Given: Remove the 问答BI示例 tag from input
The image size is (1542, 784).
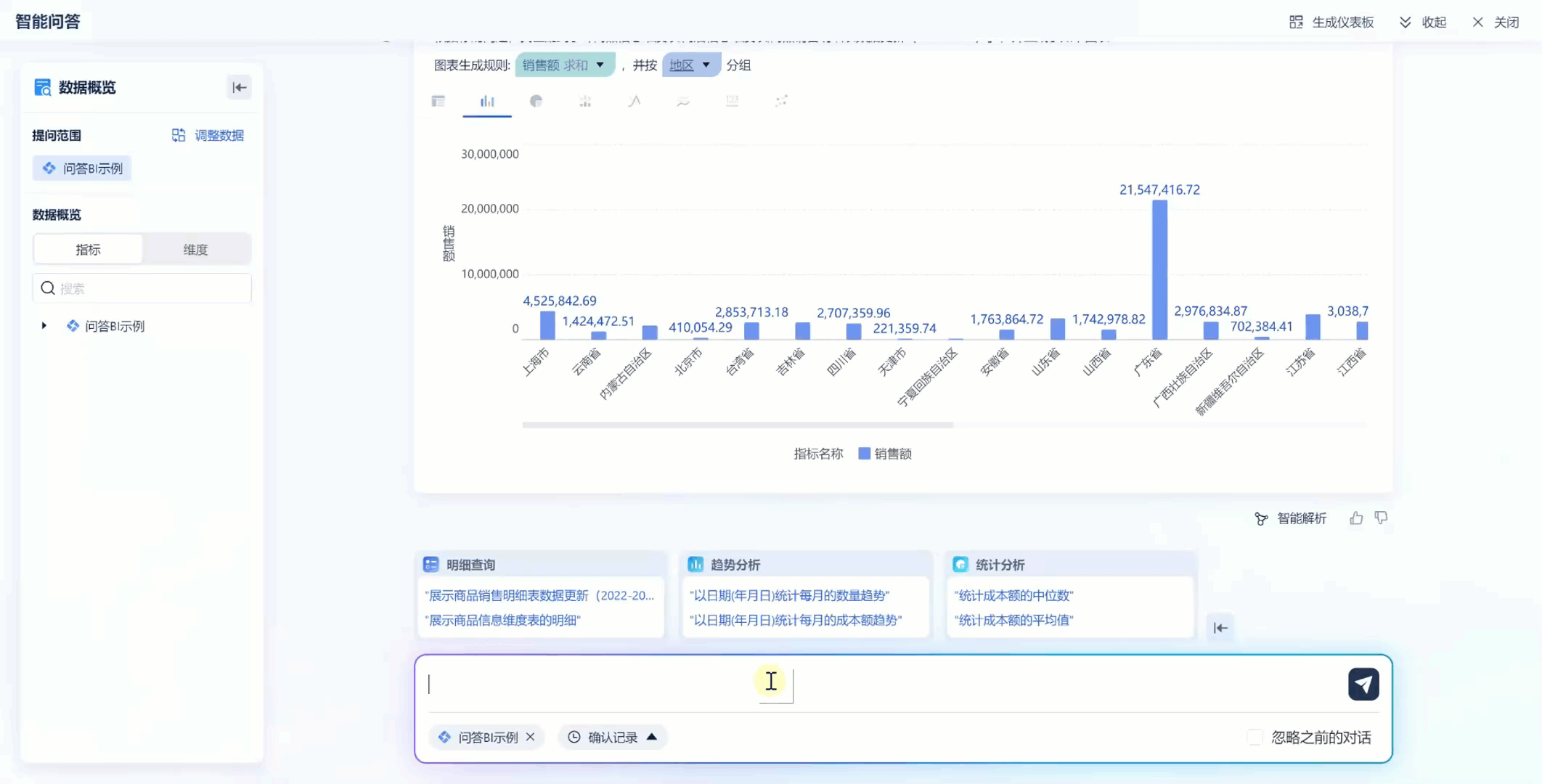Looking at the screenshot, I should [531, 737].
